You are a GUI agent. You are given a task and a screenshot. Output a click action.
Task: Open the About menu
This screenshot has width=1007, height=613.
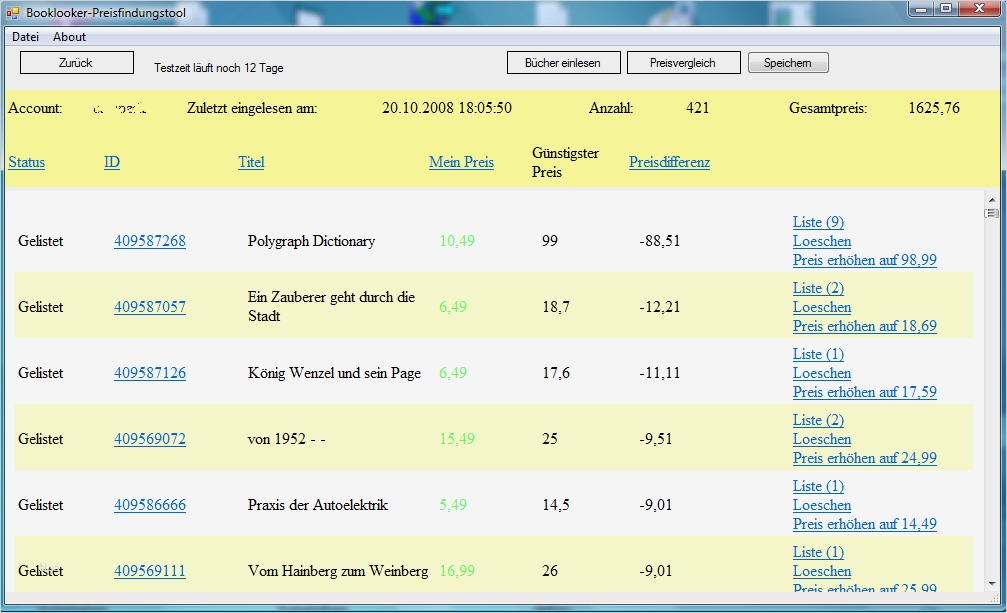click(x=69, y=37)
